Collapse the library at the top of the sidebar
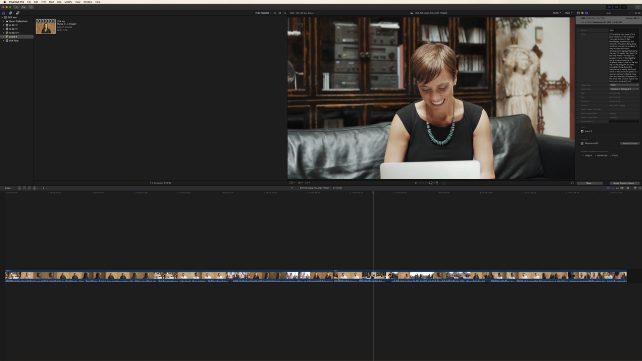This screenshot has width=642, height=361. point(2,17)
